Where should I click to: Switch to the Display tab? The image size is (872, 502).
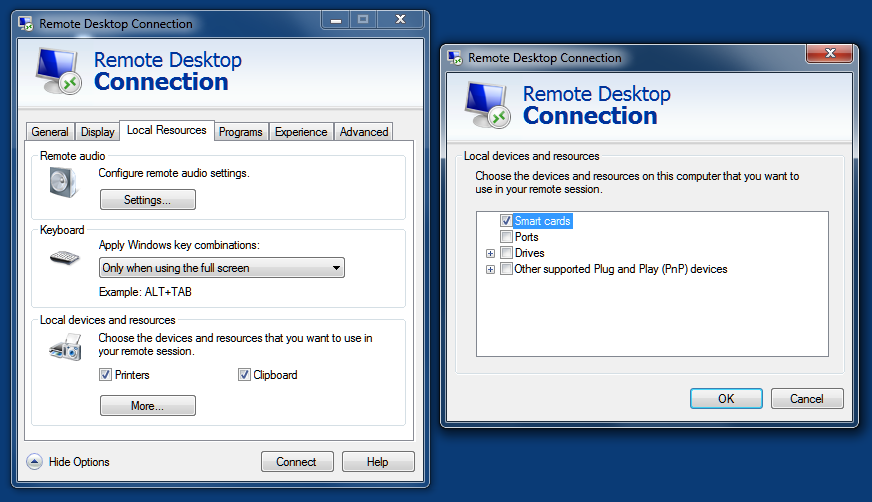97,132
